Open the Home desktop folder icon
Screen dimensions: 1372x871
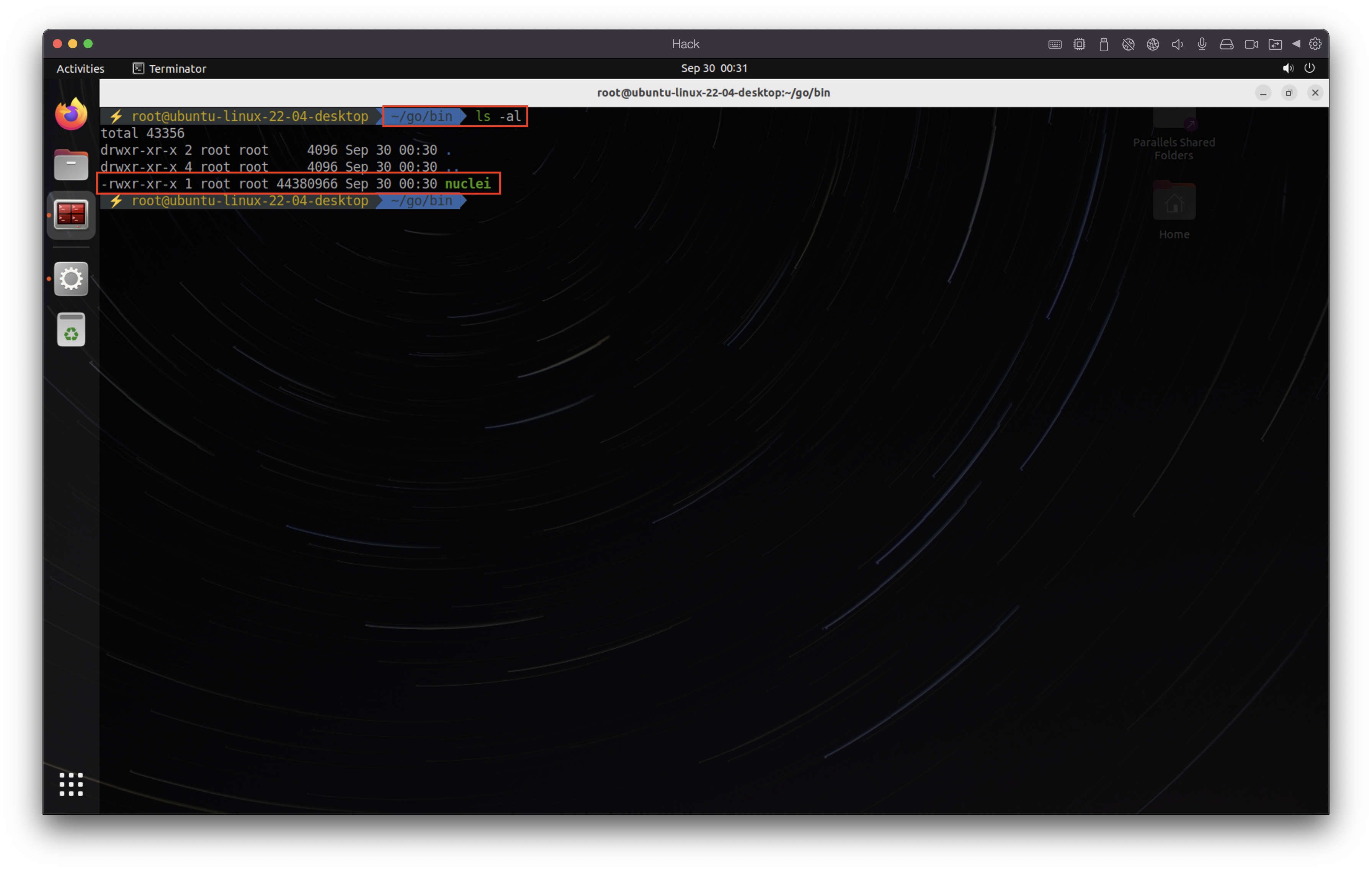click(x=1174, y=210)
